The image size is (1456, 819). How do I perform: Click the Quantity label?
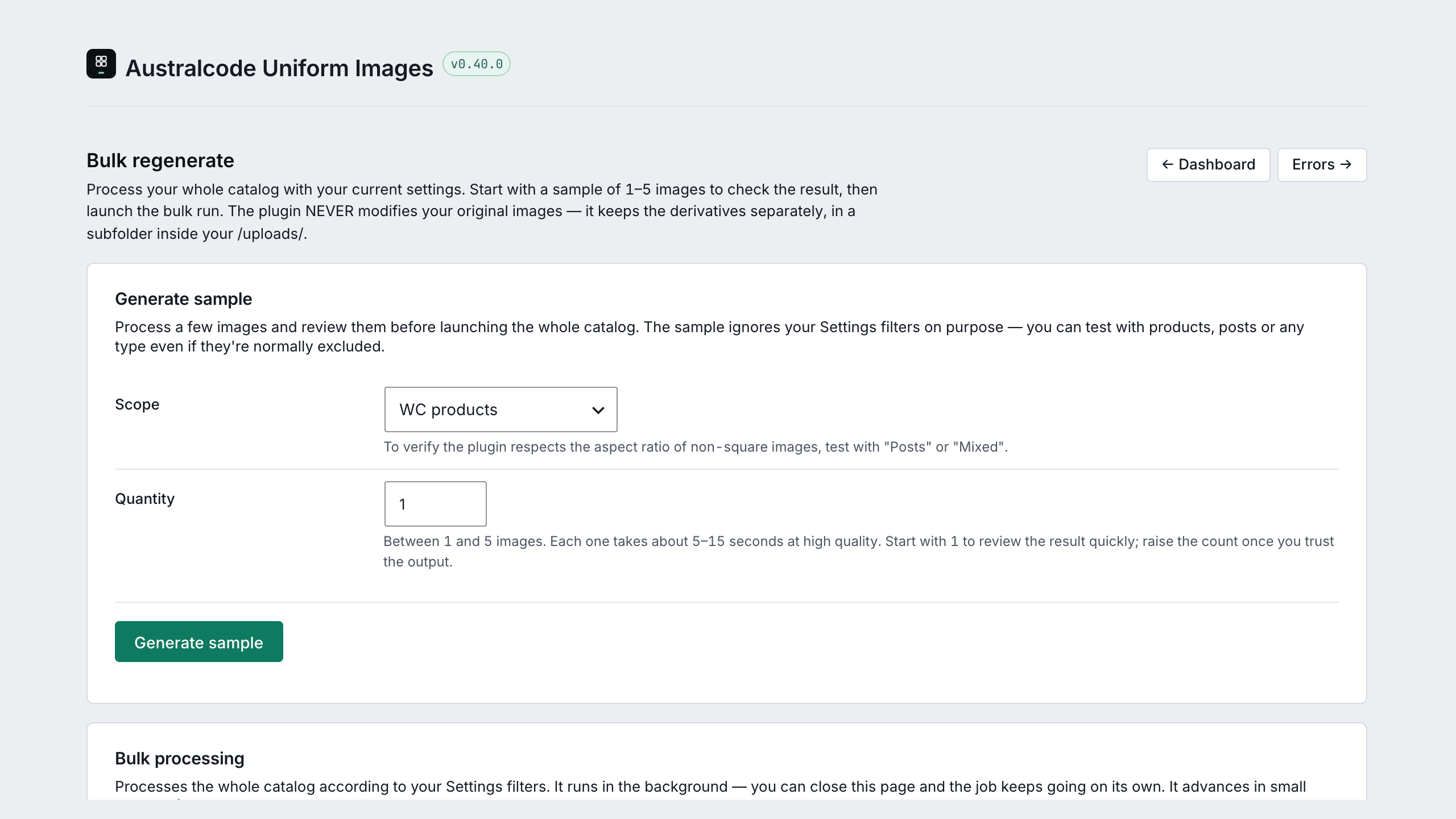coord(144,499)
